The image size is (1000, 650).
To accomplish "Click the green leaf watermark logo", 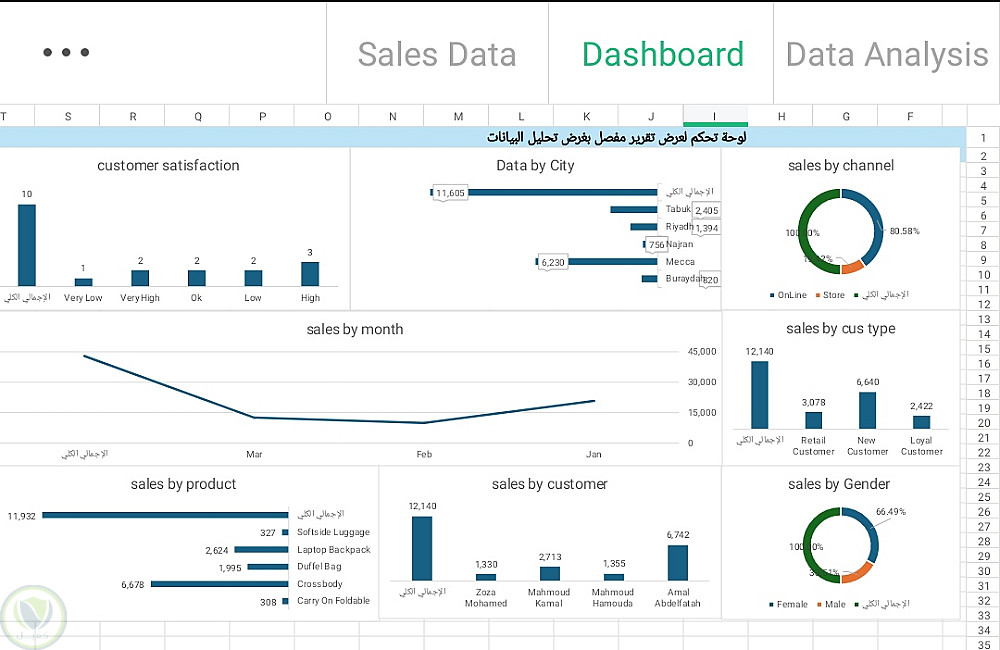I will 33,614.
